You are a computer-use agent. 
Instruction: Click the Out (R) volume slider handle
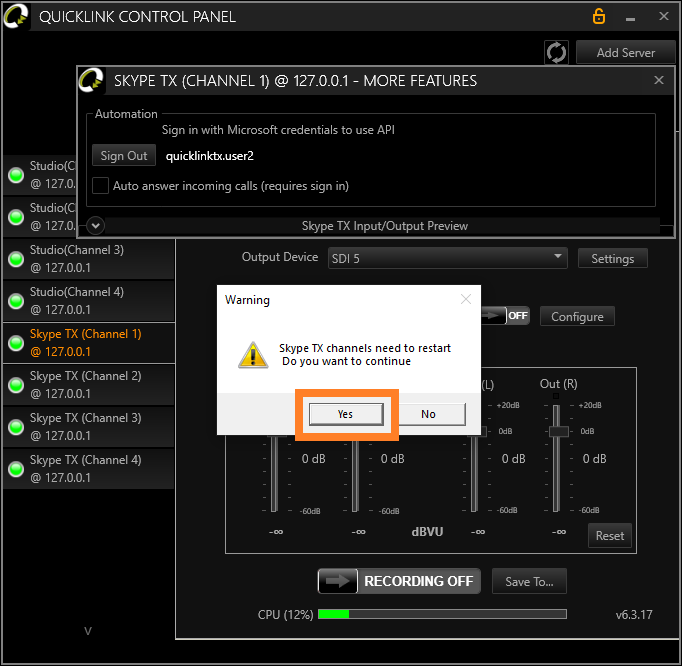point(558,431)
